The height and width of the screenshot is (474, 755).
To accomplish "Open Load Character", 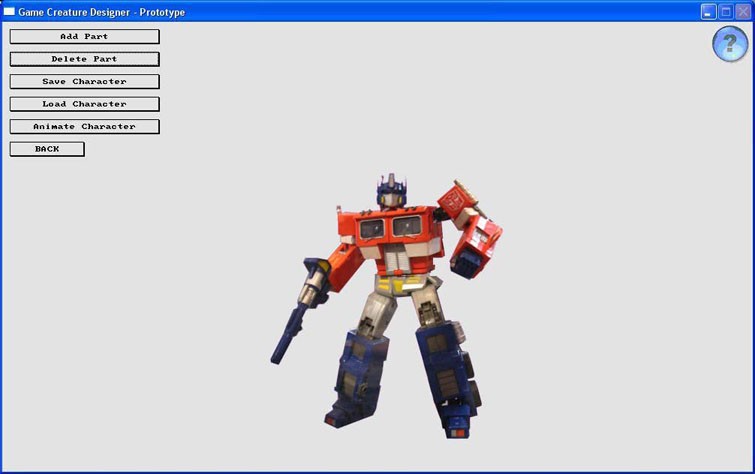I will coord(84,104).
